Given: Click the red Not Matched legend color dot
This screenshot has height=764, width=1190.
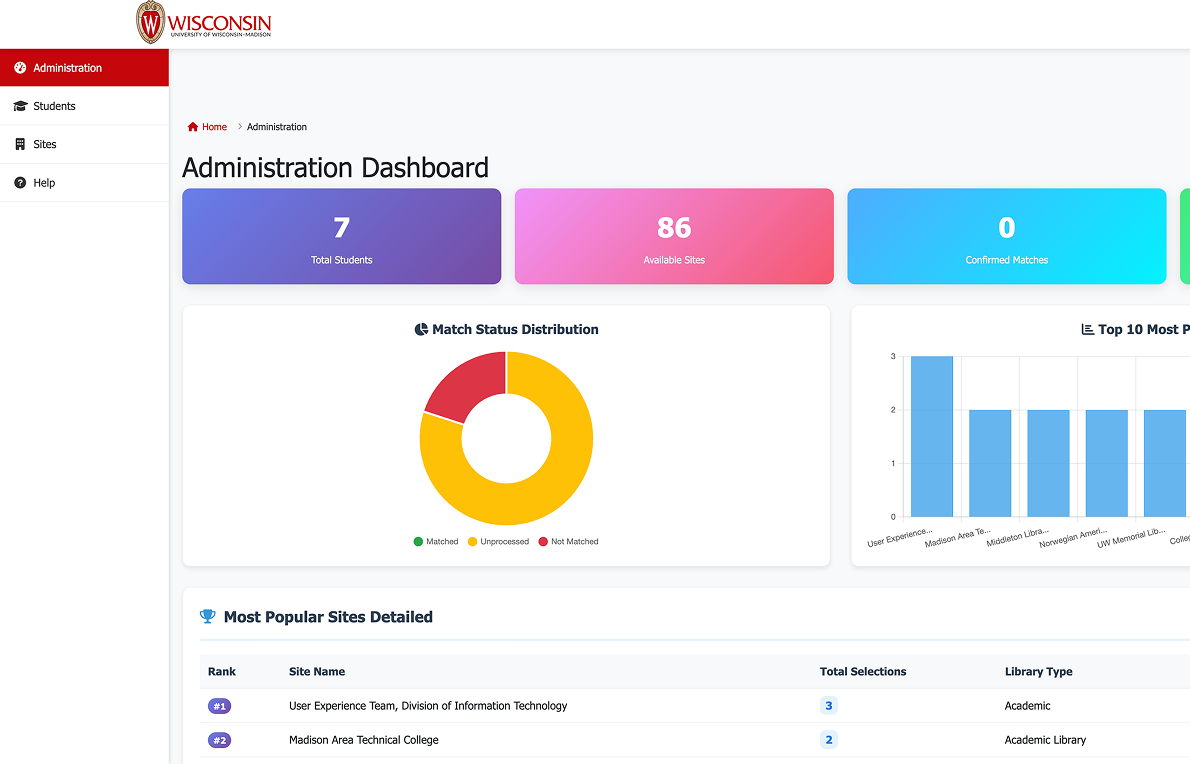Looking at the screenshot, I should 543,542.
